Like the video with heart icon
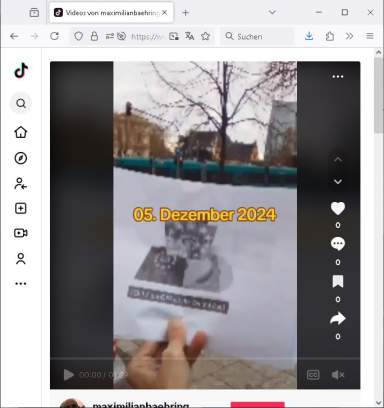 coord(338,208)
